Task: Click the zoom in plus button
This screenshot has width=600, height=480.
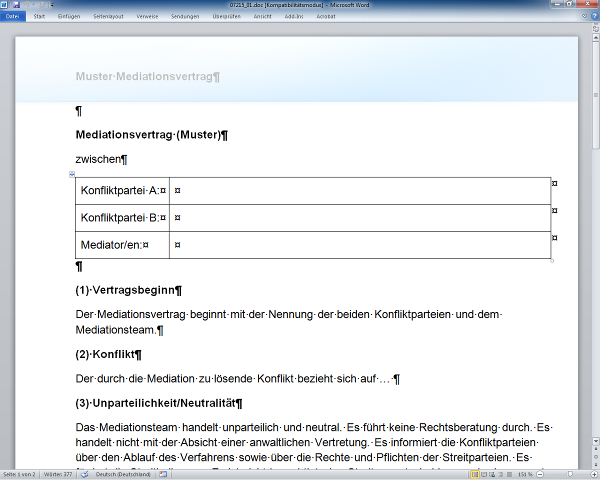Action: coord(593,473)
